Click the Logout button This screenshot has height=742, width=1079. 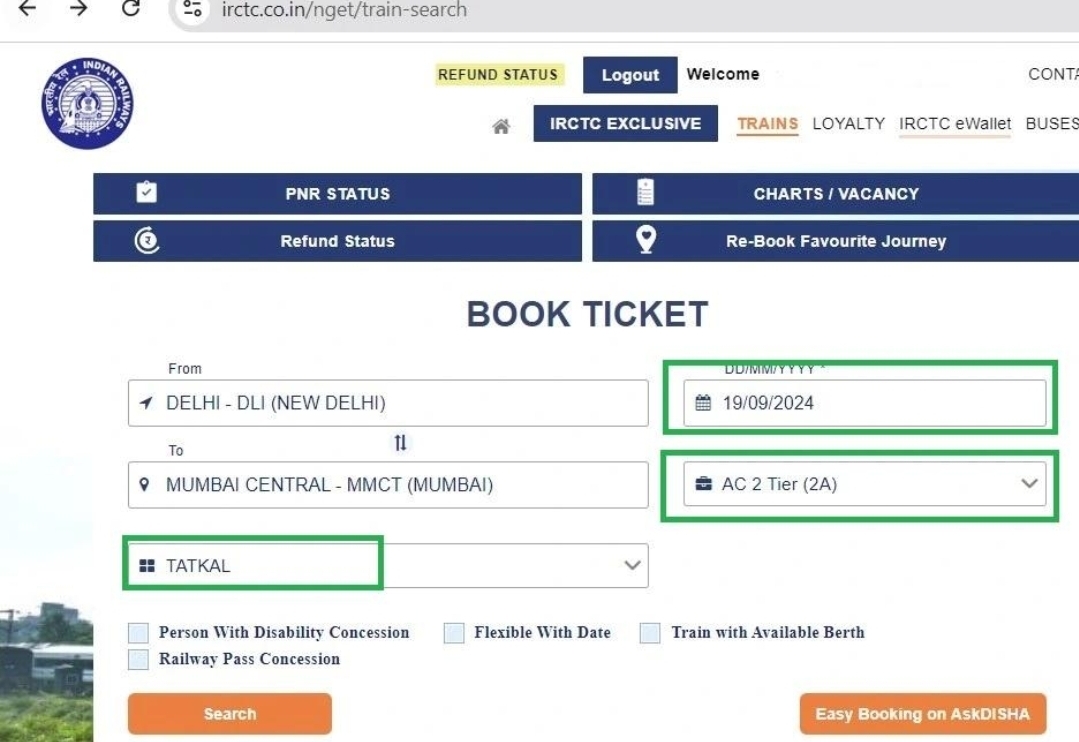630,74
